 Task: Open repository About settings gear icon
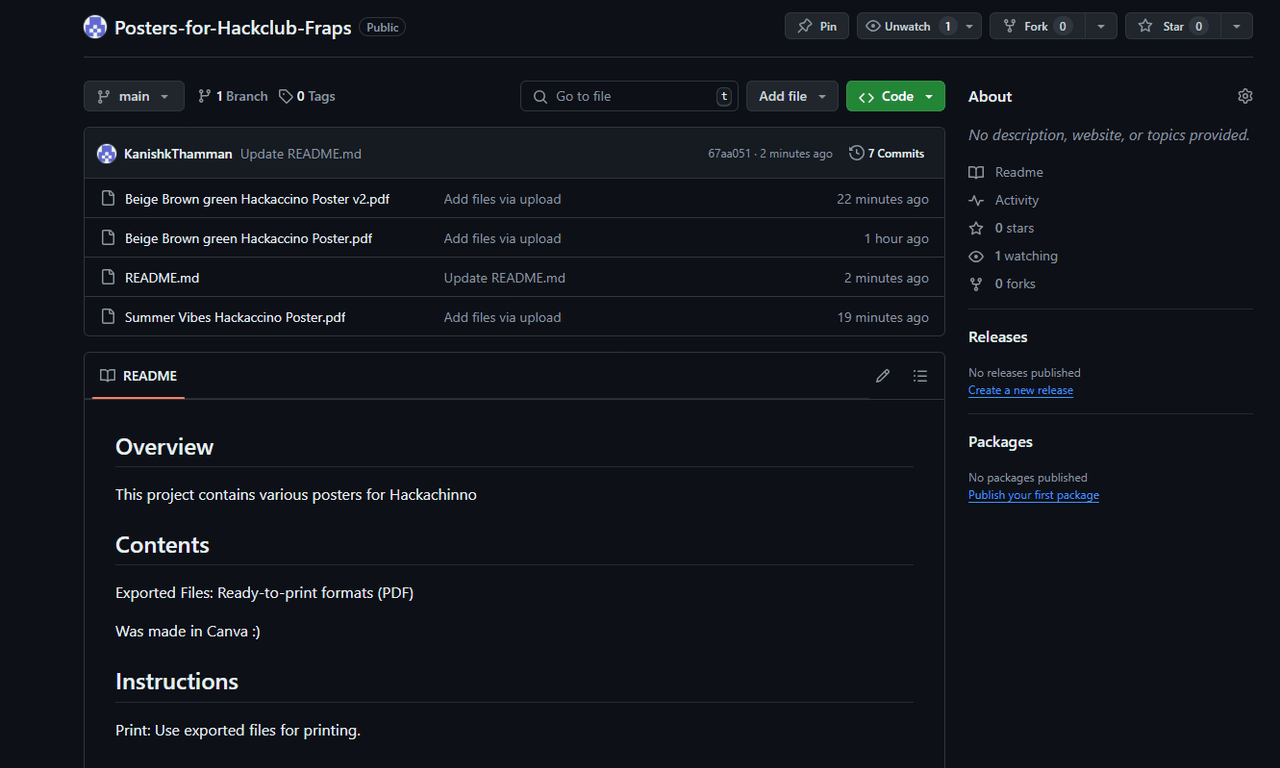tap(1245, 96)
